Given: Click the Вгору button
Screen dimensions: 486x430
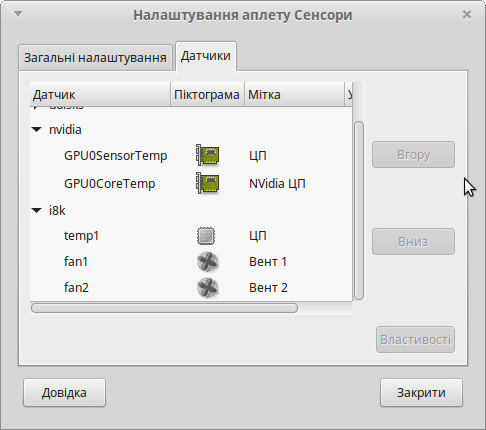Looking at the screenshot, I should [x=413, y=155].
